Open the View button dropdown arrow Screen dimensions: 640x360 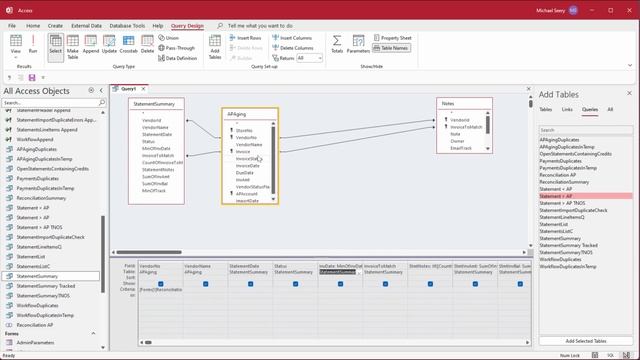point(16,57)
